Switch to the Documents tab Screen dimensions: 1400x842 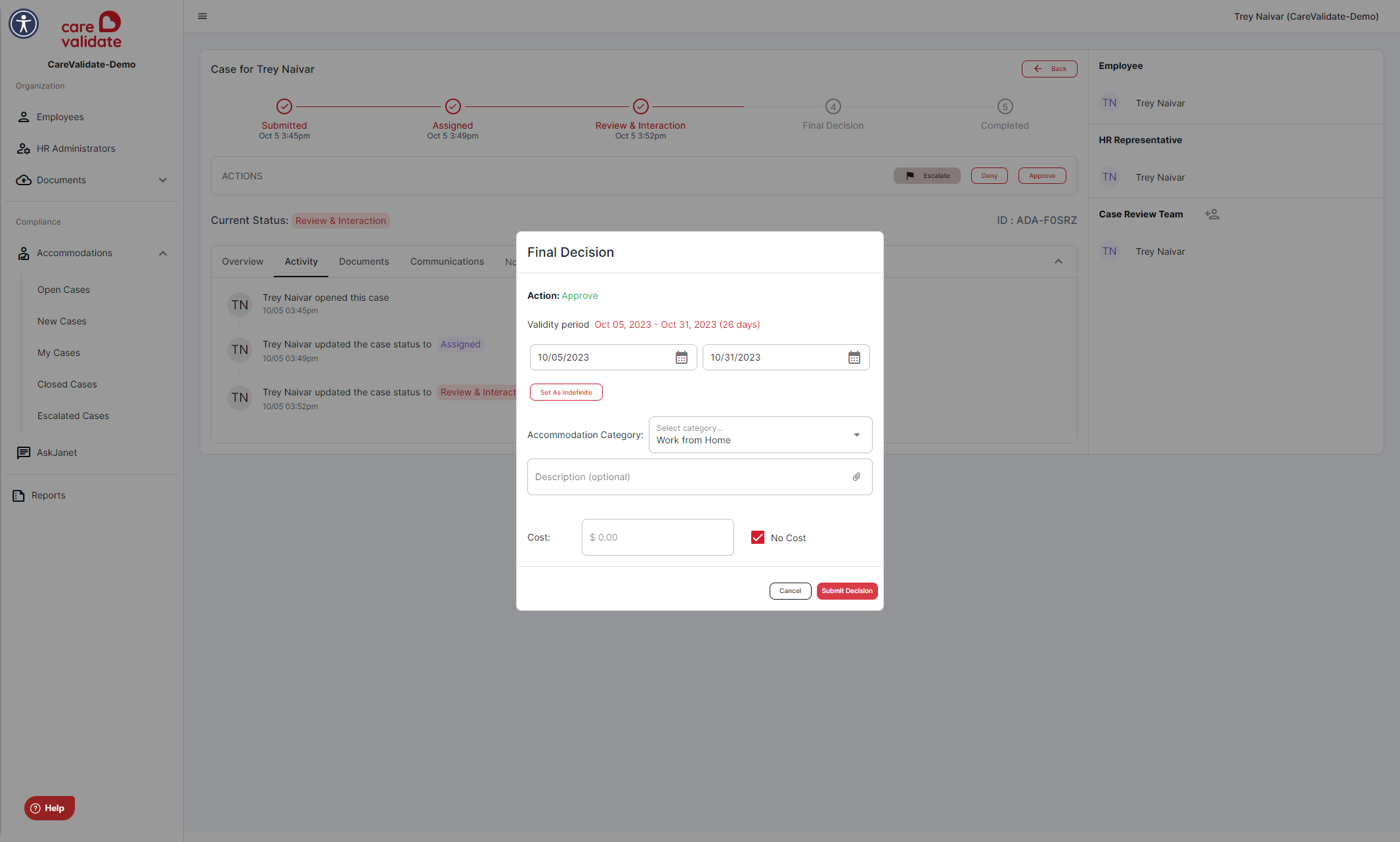click(364, 261)
